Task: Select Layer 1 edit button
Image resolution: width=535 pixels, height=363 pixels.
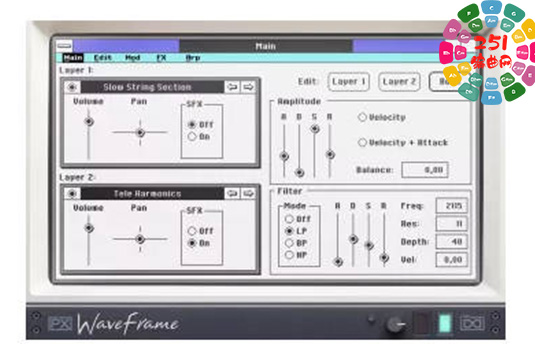Action: click(x=349, y=82)
